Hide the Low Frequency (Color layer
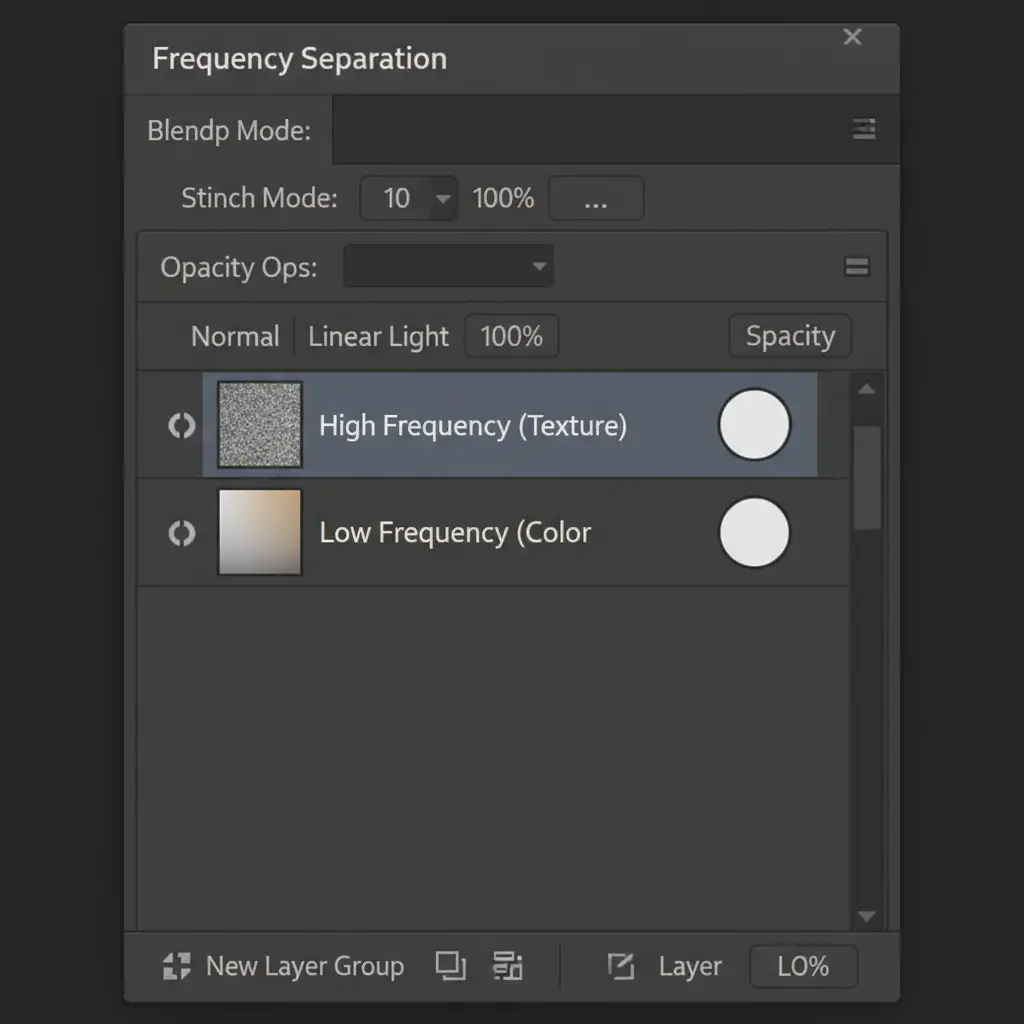Viewport: 1024px width, 1024px height. pyautogui.click(x=181, y=533)
